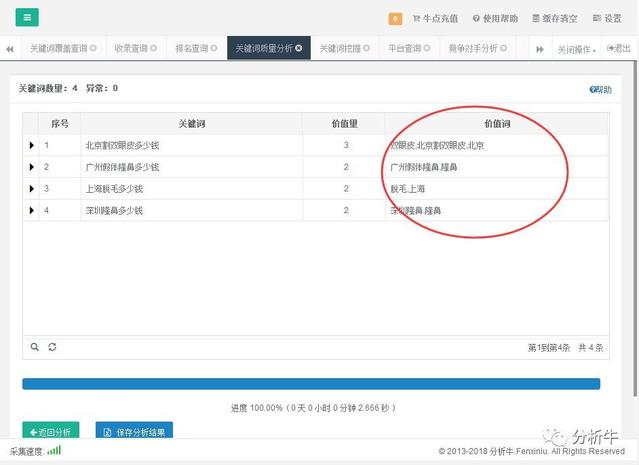
Task: Expand row 2 广州假体隆鼻多少钱
Action: click(x=32, y=167)
